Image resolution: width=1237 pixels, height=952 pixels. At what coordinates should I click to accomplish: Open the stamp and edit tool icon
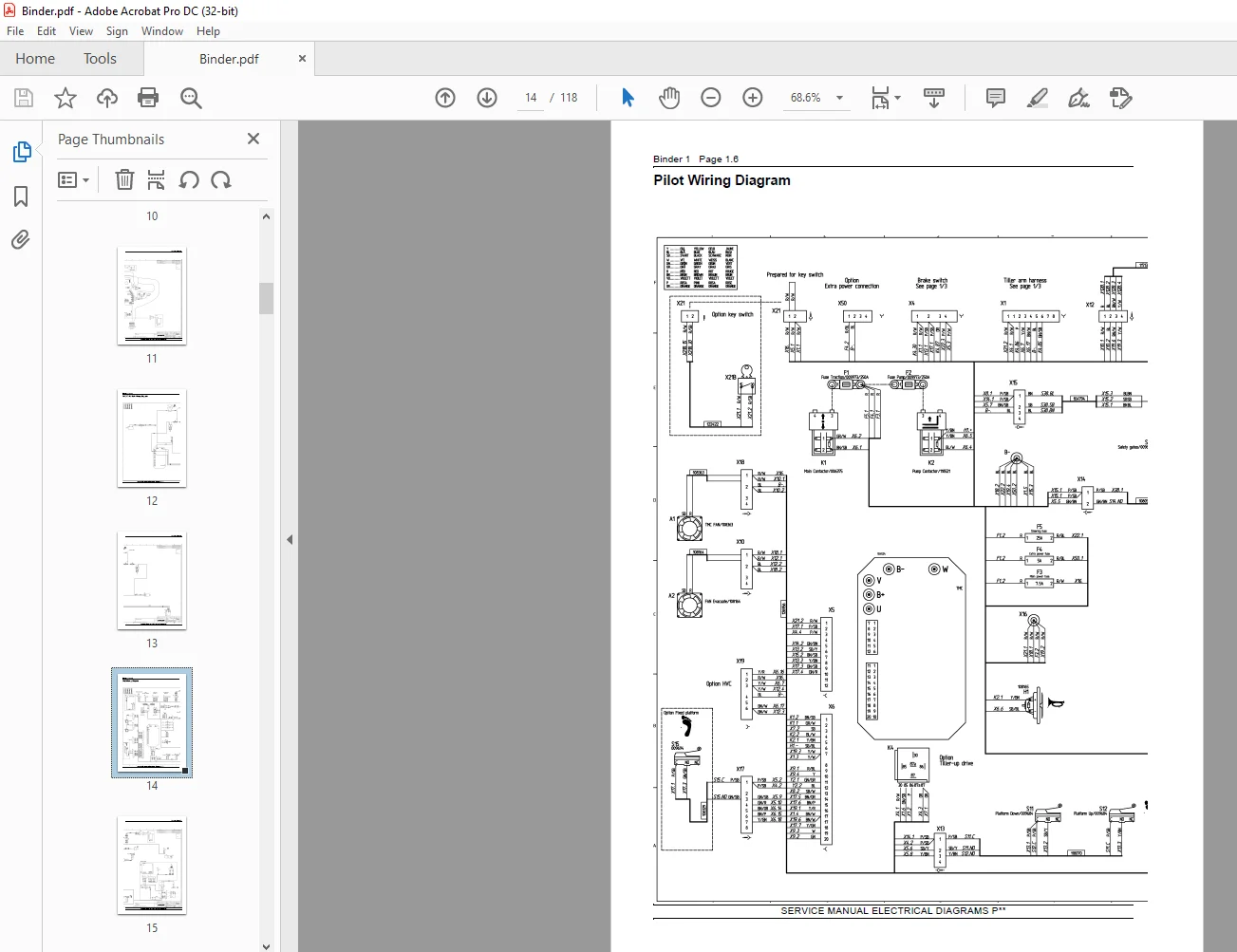tap(1121, 98)
